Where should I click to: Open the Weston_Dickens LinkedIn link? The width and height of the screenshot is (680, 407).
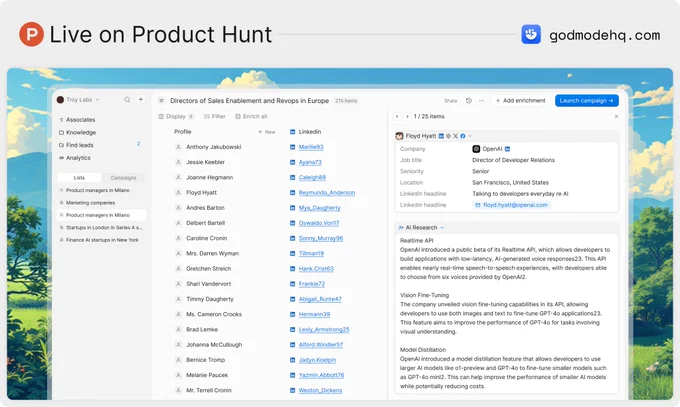pos(320,390)
